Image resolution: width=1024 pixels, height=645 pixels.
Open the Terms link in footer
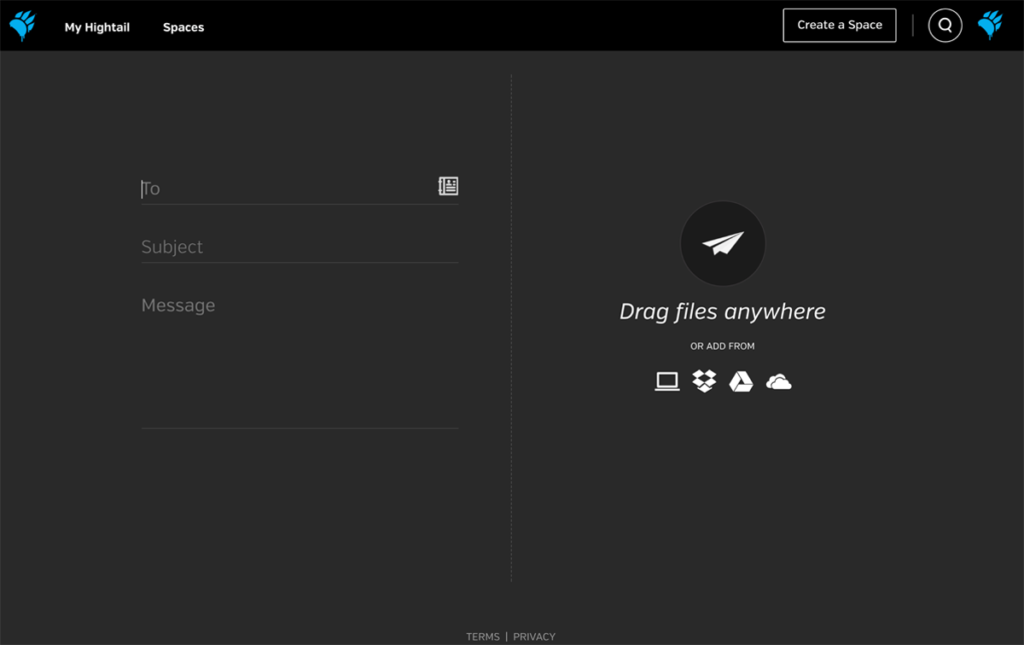[x=482, y=636]
